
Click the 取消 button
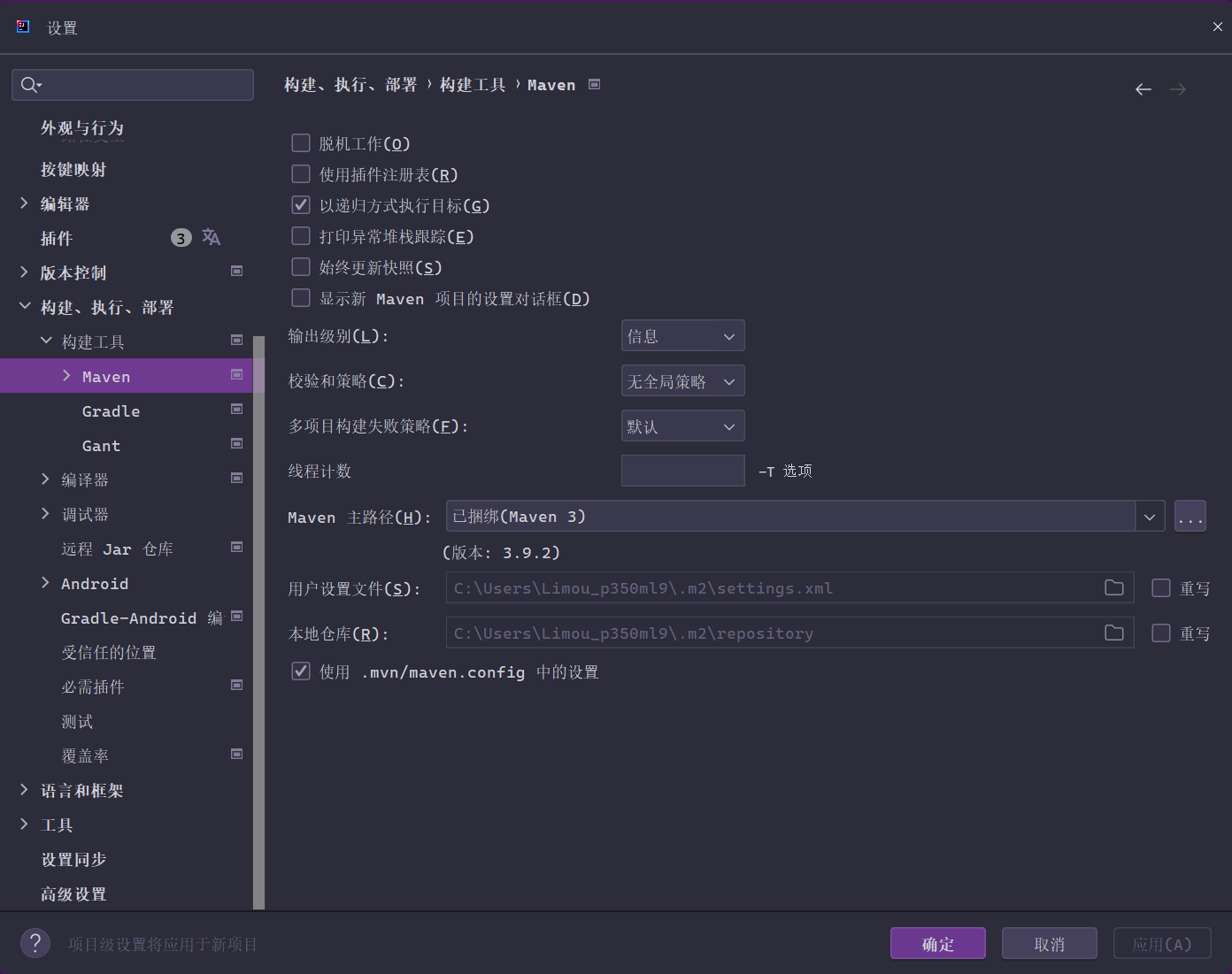[1049, 944]
